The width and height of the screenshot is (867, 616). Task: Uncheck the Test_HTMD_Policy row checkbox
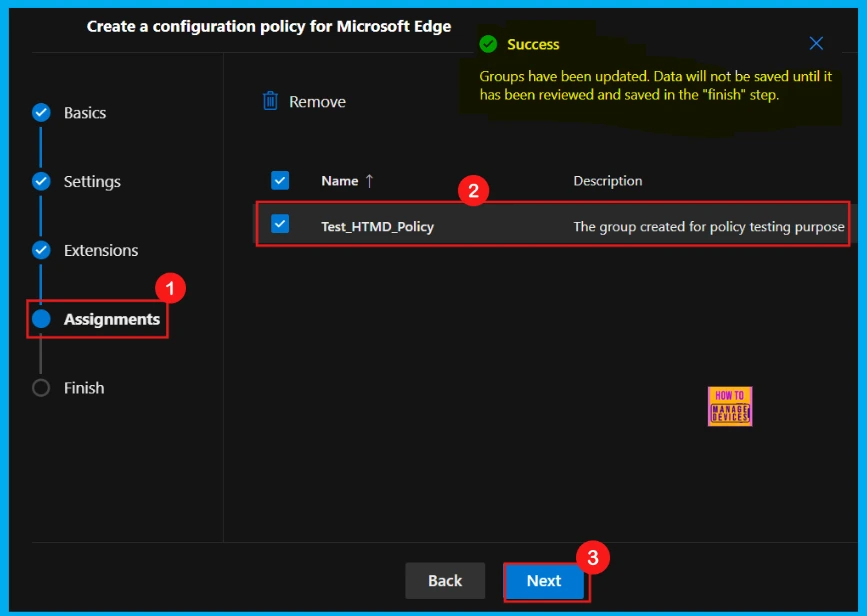[x=280, y=224]
